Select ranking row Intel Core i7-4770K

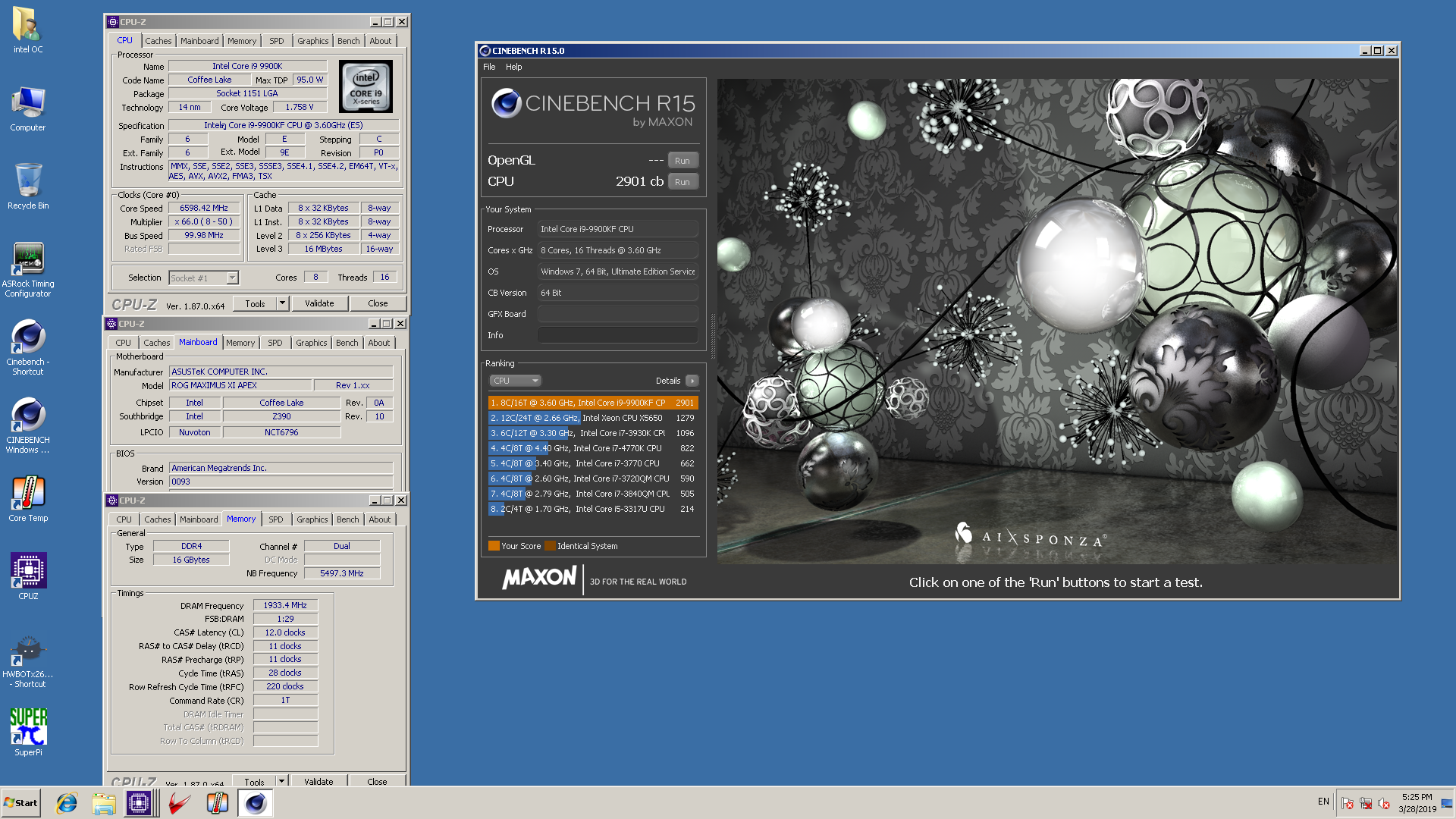click(x=593, y=448)
